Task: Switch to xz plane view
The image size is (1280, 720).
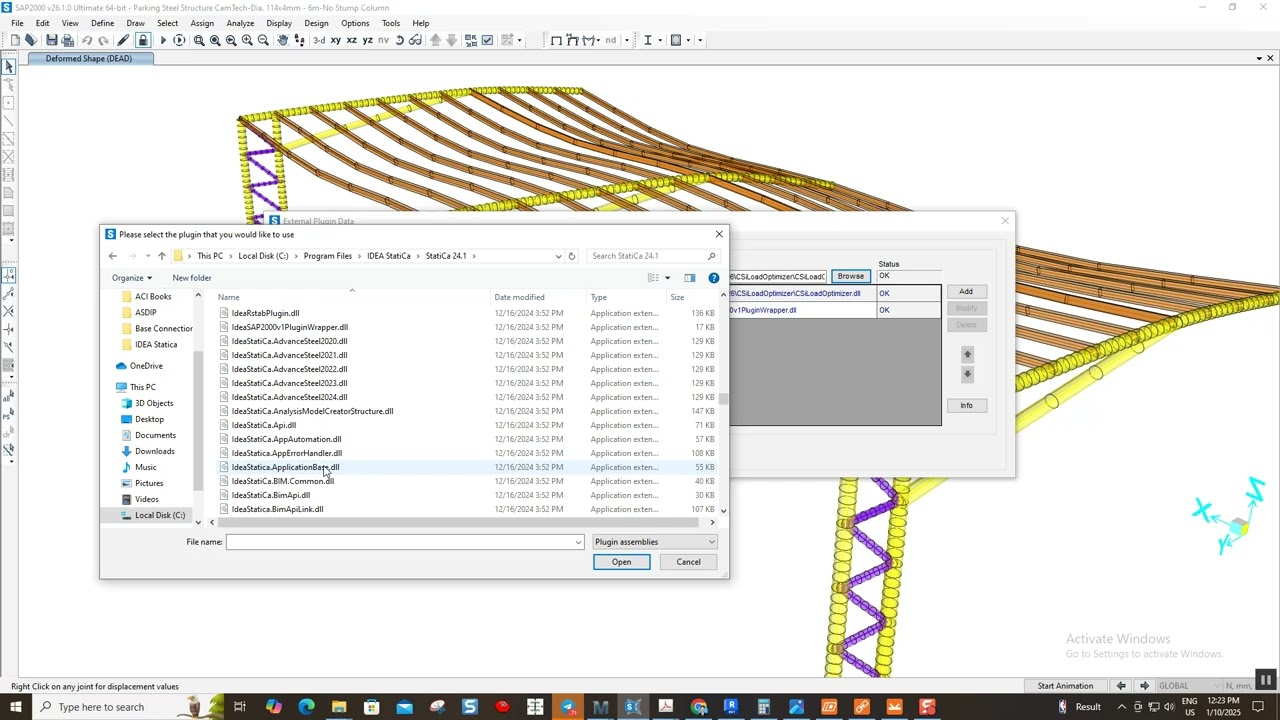Action: click(352, 40)
